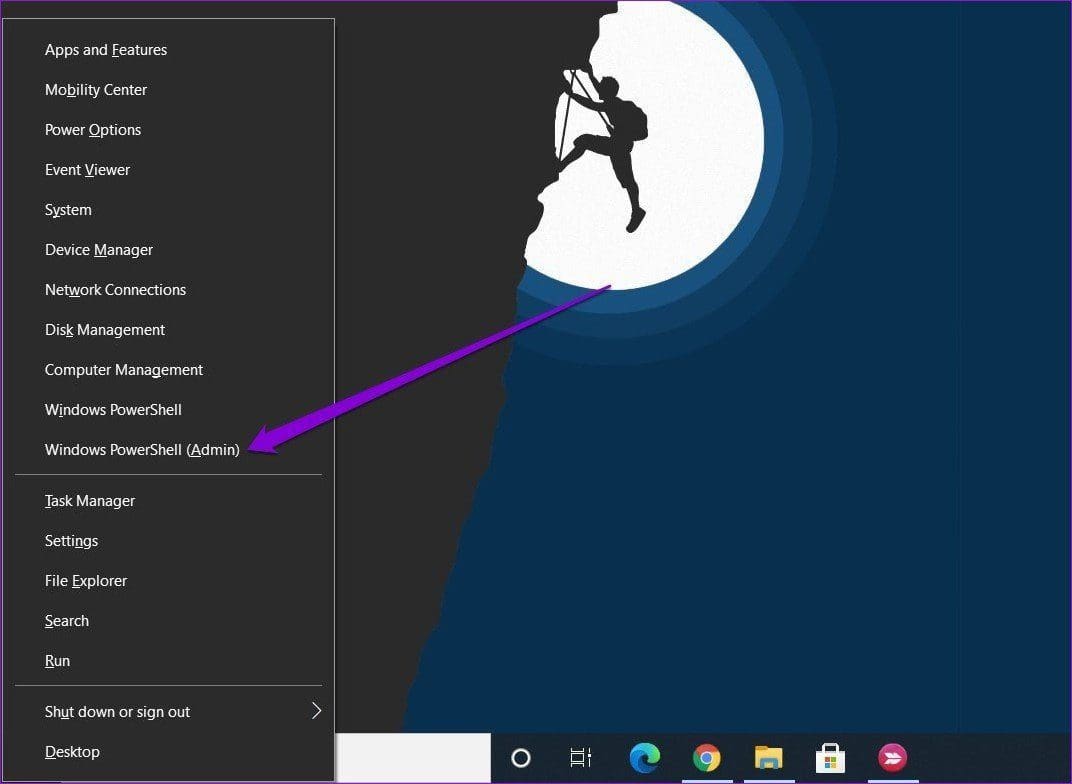Open the Run dialog entry

click(x=168, y=661)
